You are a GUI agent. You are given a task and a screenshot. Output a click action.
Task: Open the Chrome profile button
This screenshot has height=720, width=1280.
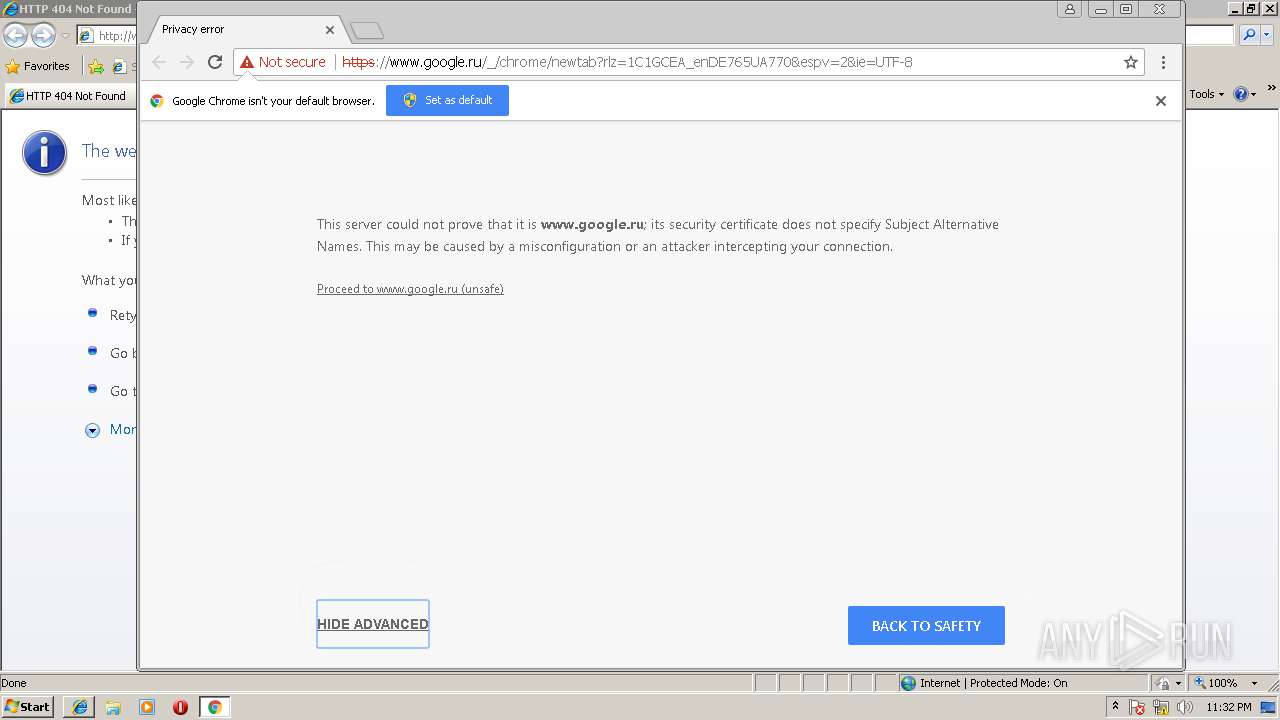coord(1070,9)
